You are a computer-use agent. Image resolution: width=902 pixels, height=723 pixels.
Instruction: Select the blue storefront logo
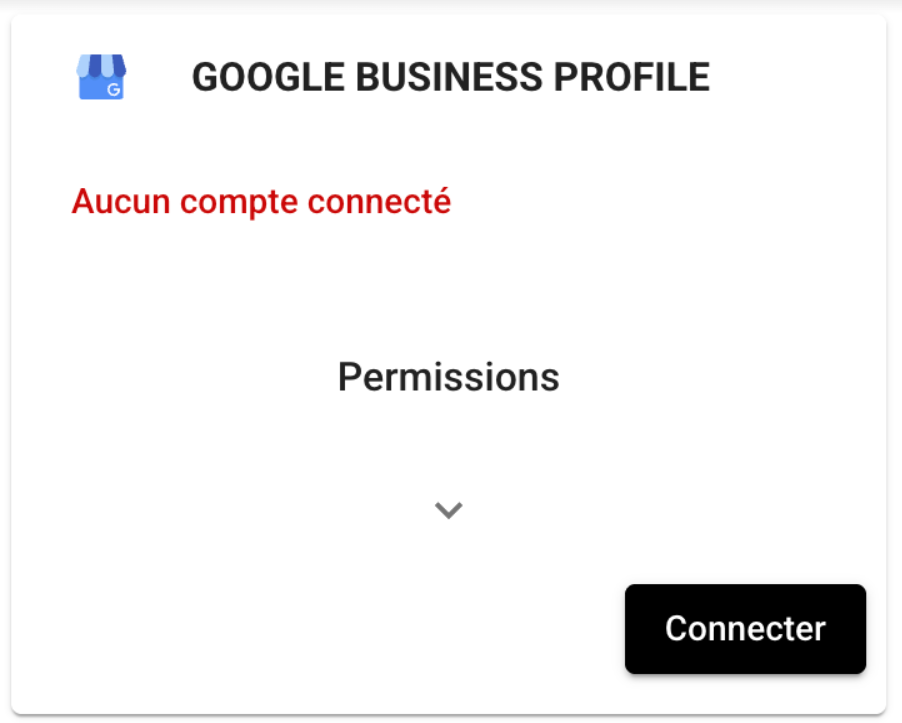[101, 77]
